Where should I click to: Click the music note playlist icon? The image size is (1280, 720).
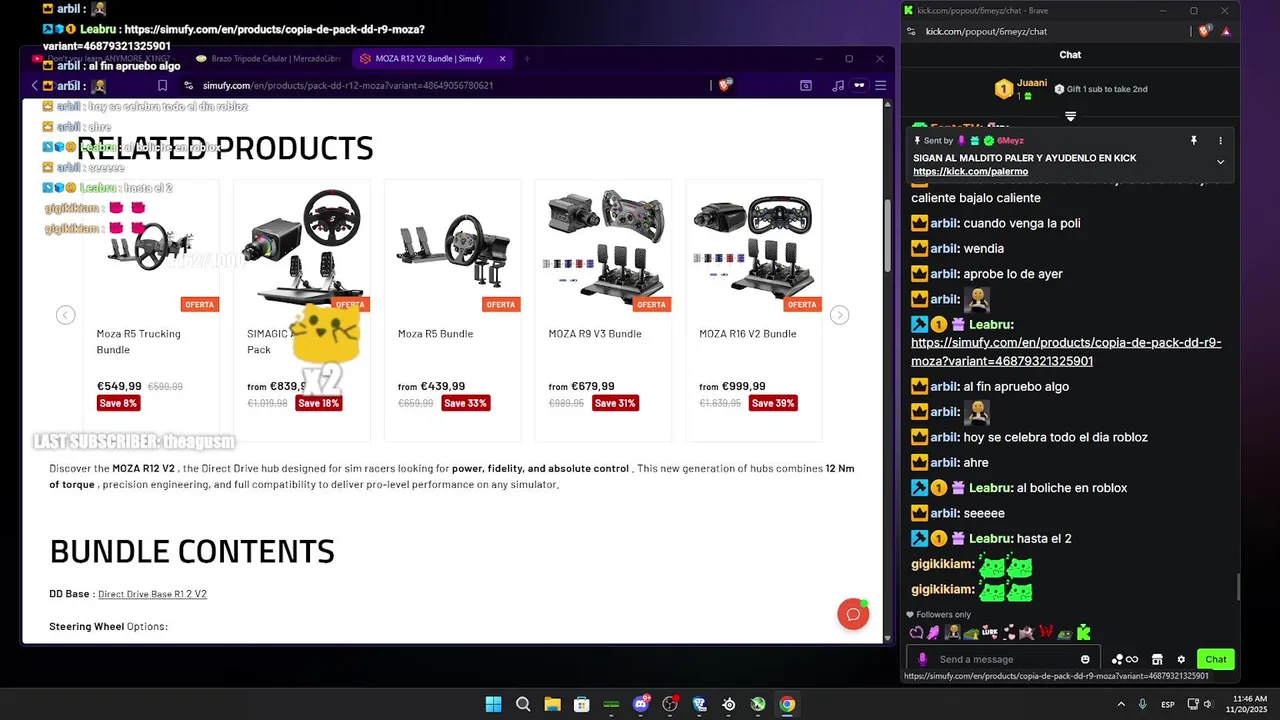[838, 85]
